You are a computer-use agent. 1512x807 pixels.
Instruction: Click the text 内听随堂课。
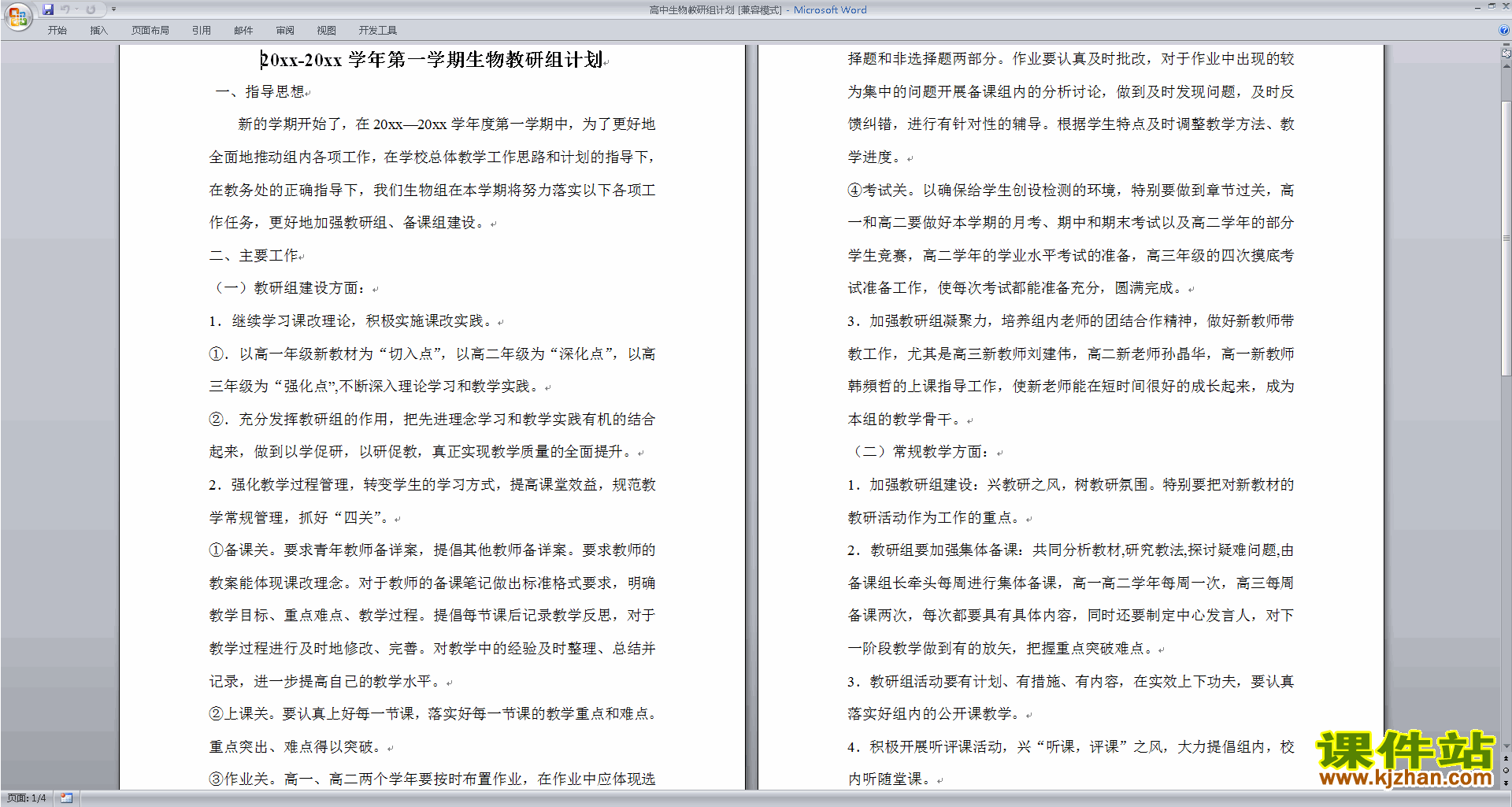pyautogui.click(x=891, y=779)
